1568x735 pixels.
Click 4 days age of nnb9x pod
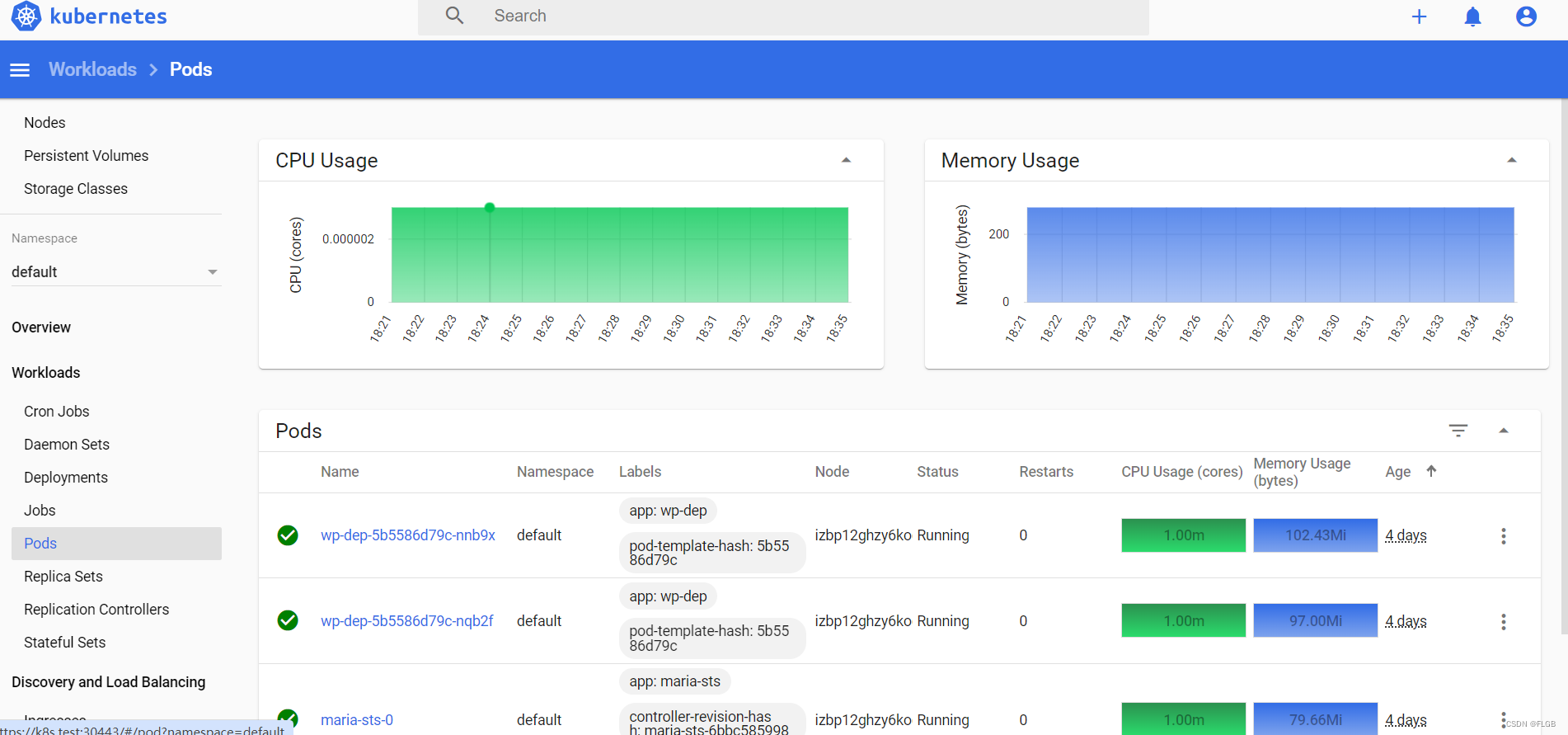(1406, 535)
